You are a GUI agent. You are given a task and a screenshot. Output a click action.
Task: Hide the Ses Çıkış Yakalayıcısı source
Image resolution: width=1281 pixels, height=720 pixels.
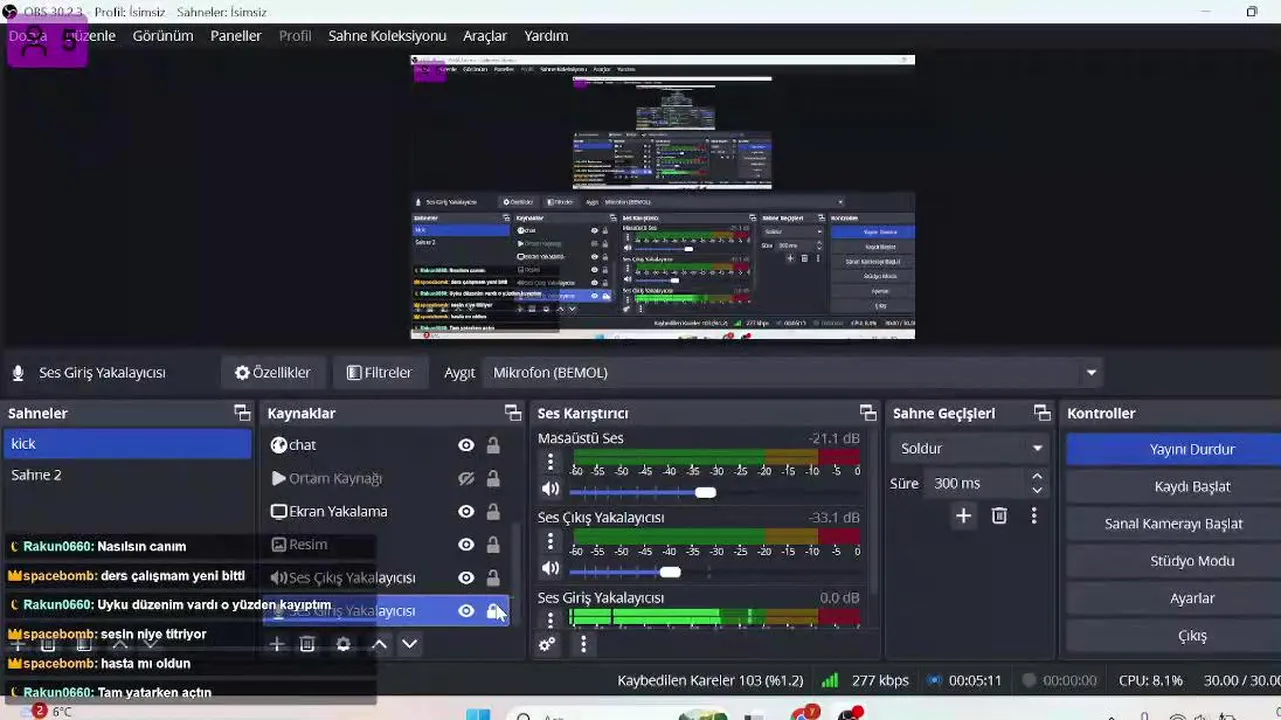(466, 578)
